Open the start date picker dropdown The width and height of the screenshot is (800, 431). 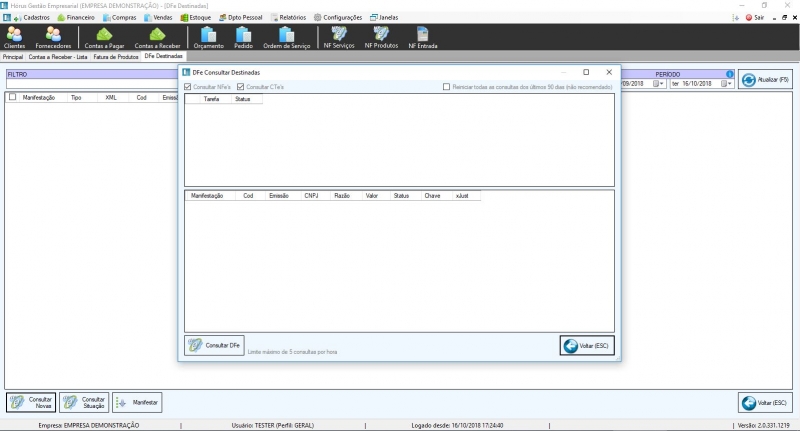click(x=658, y=83)
